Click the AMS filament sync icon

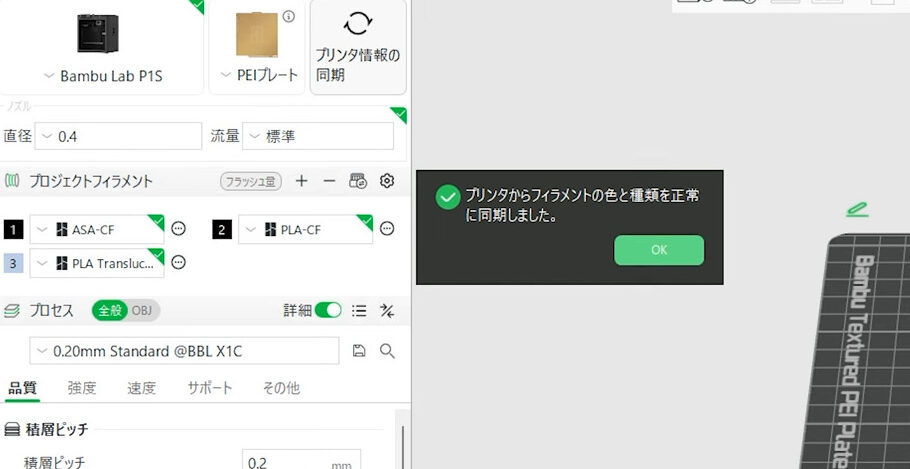tap(358, 181)
